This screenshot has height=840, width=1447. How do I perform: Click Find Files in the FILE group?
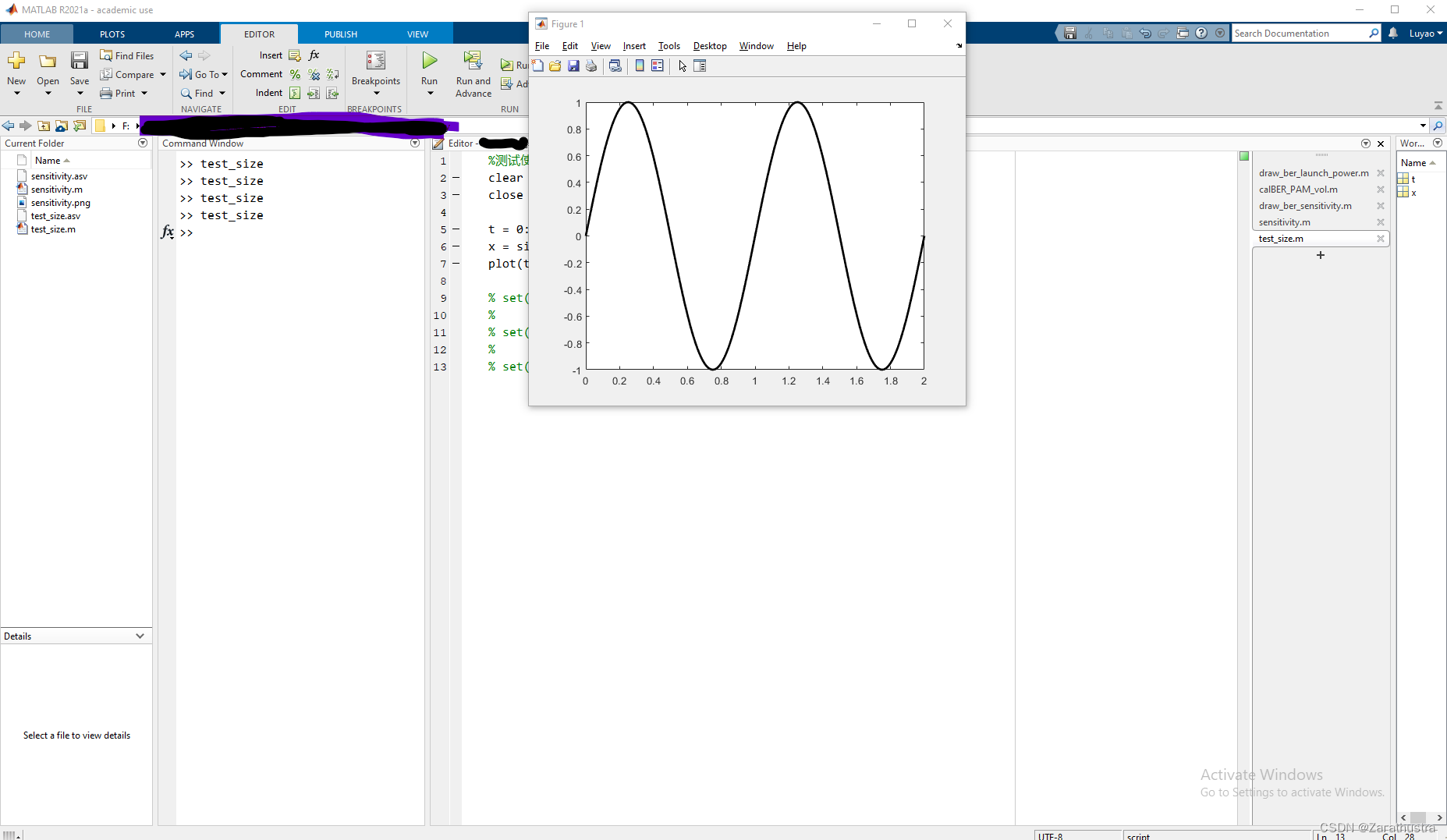pyautogui.click(x=126, y=55)
